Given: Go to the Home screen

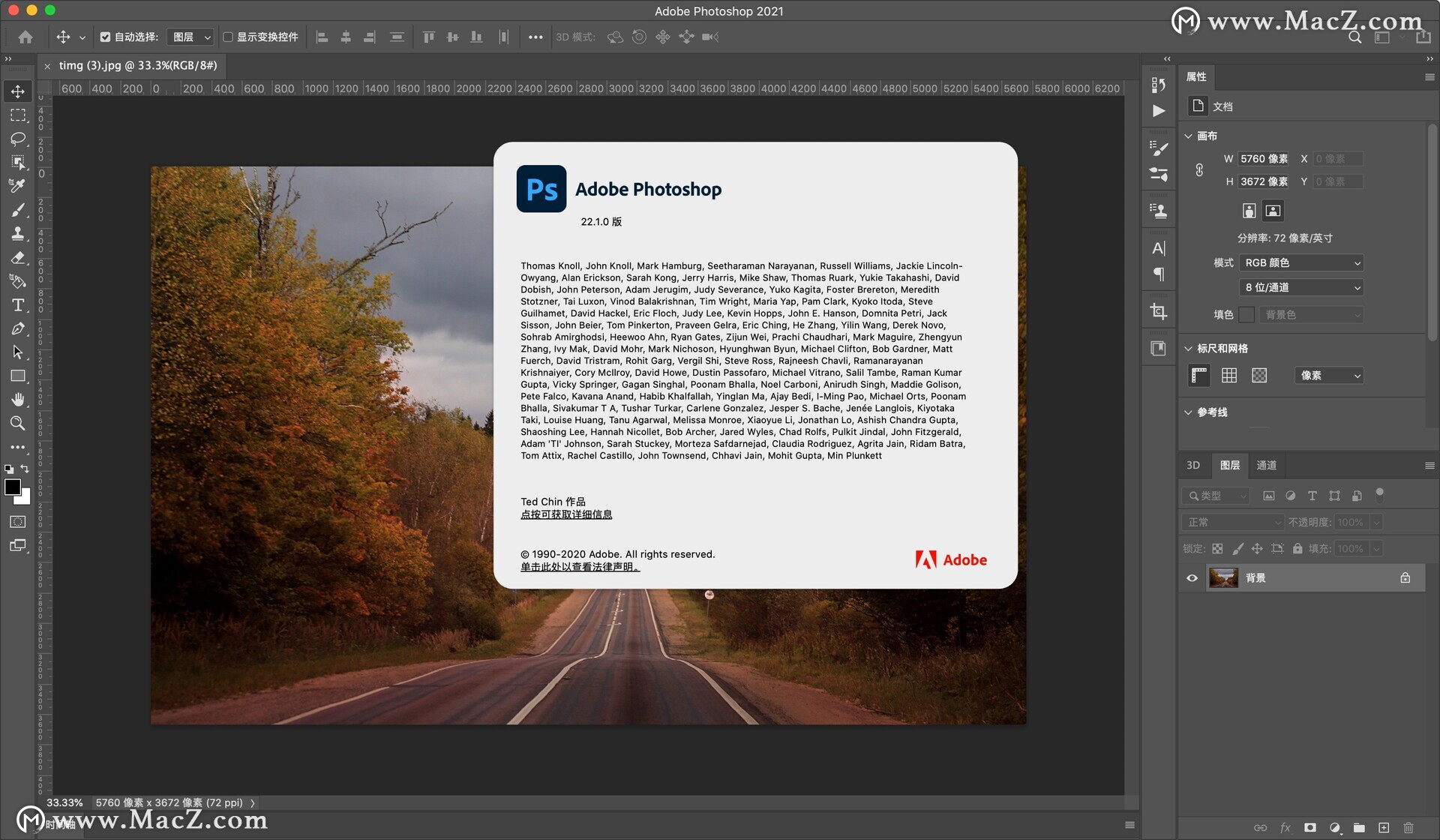Looking at the screenshot, I should point(25,37).
